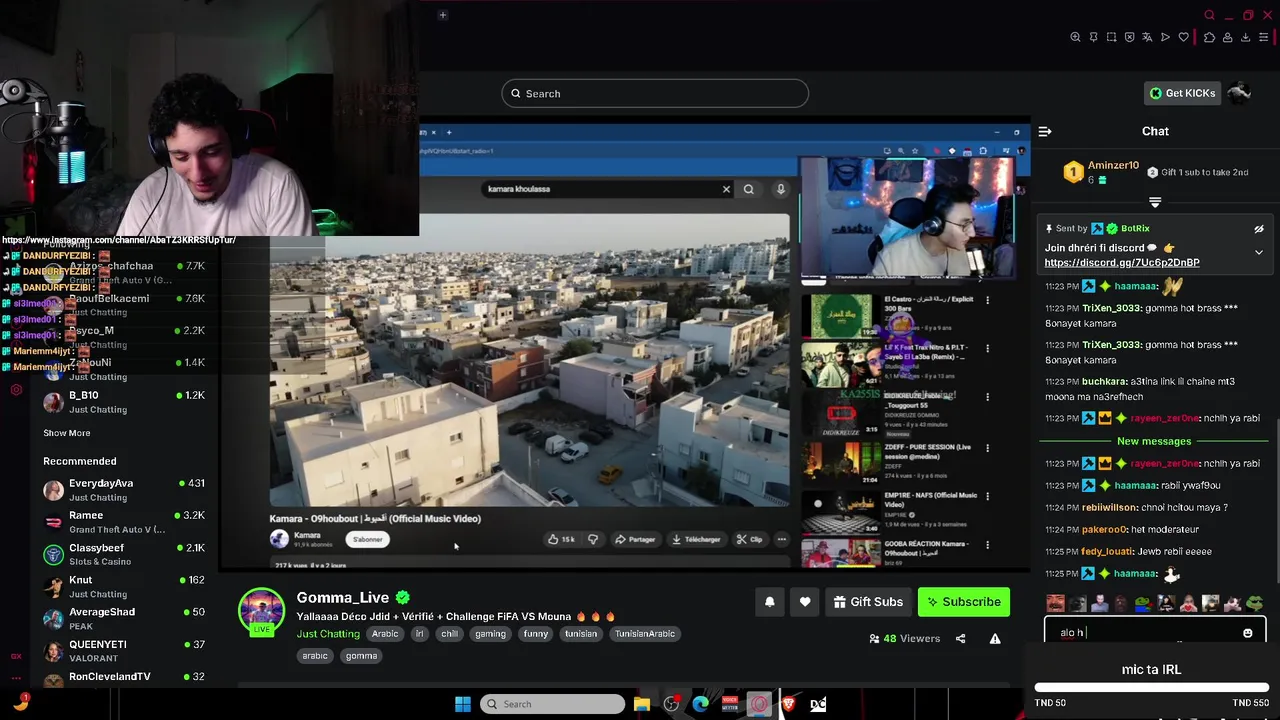Image resolution: width=1280 pixels, height=720 pixels.
Task: Expand the gift leaderboard chevron
Action: [x=1155, y=202]
